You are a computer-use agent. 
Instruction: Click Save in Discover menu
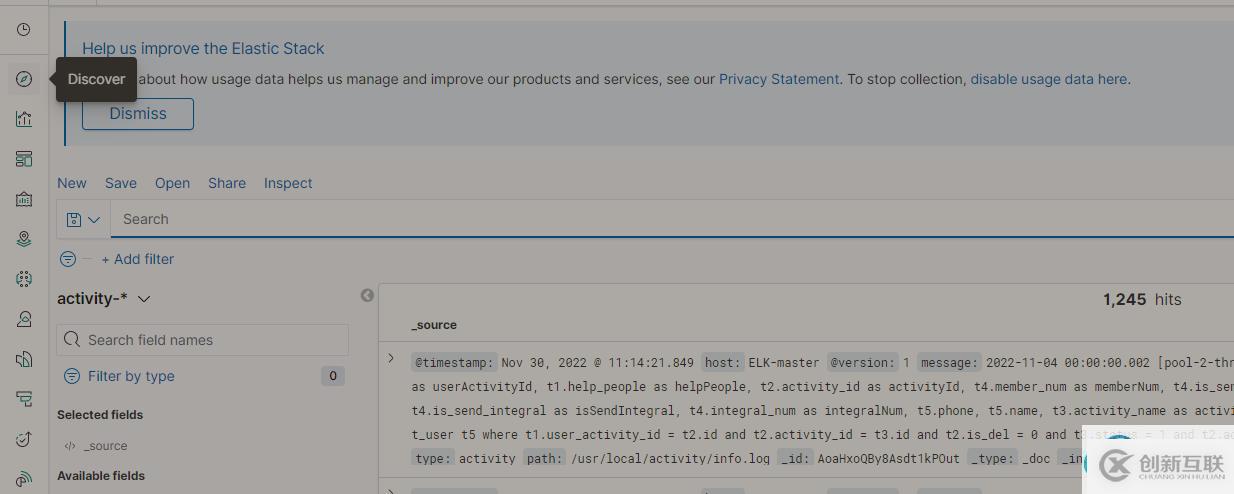click(121, 183)
